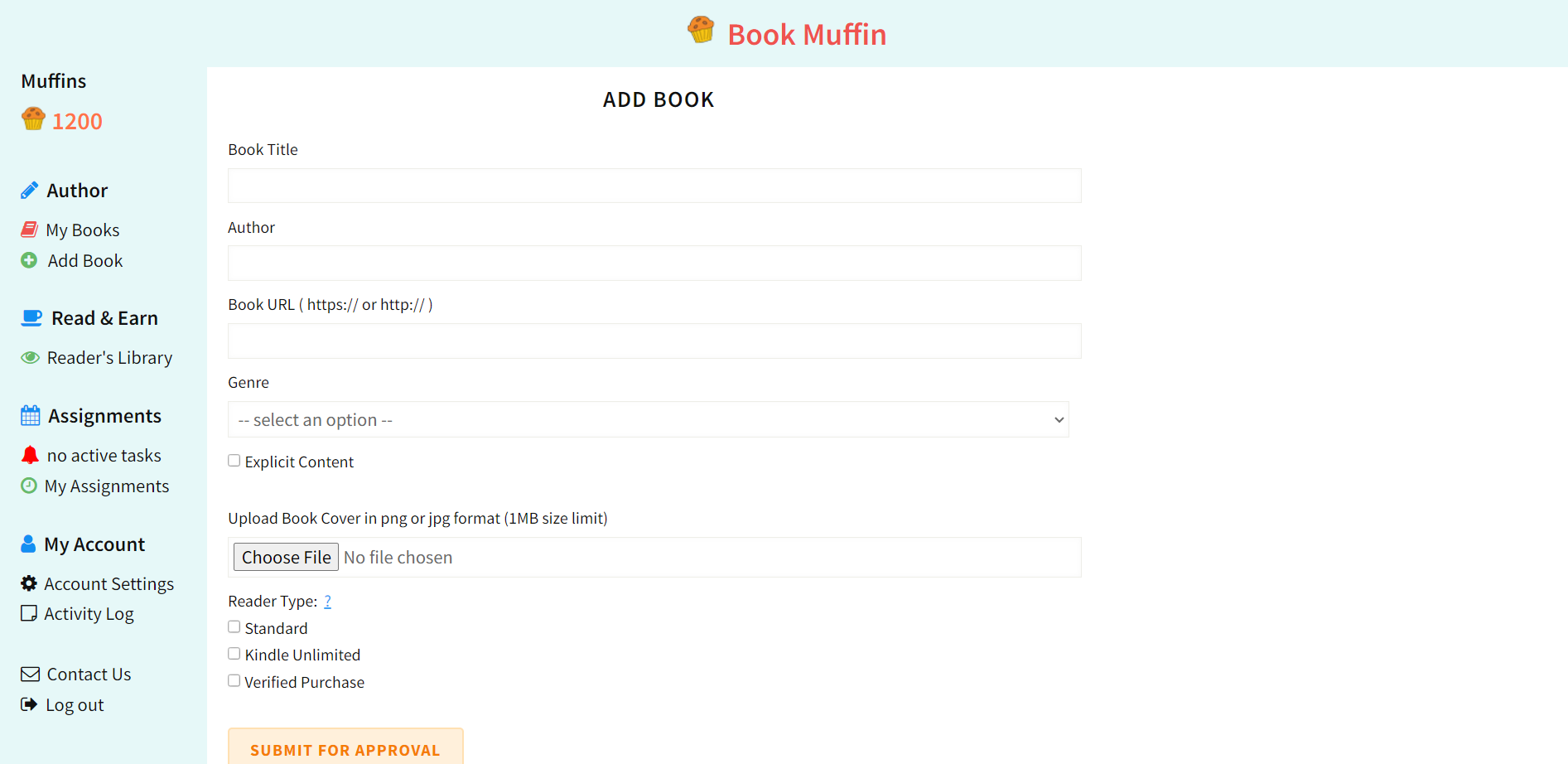Open Account Settings
The width and height of the screenshot is (1568, 764).
coord(109,584)
